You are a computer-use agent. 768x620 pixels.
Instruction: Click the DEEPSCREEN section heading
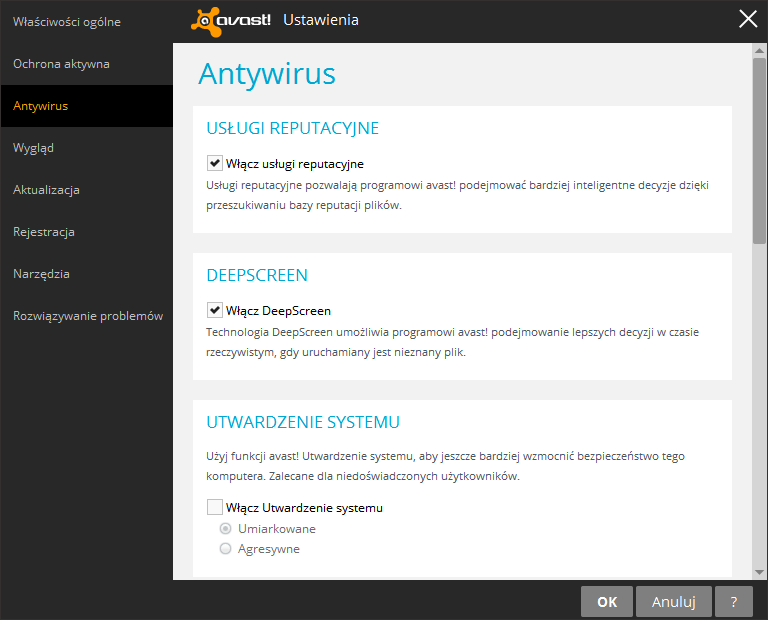pos(257,275)
